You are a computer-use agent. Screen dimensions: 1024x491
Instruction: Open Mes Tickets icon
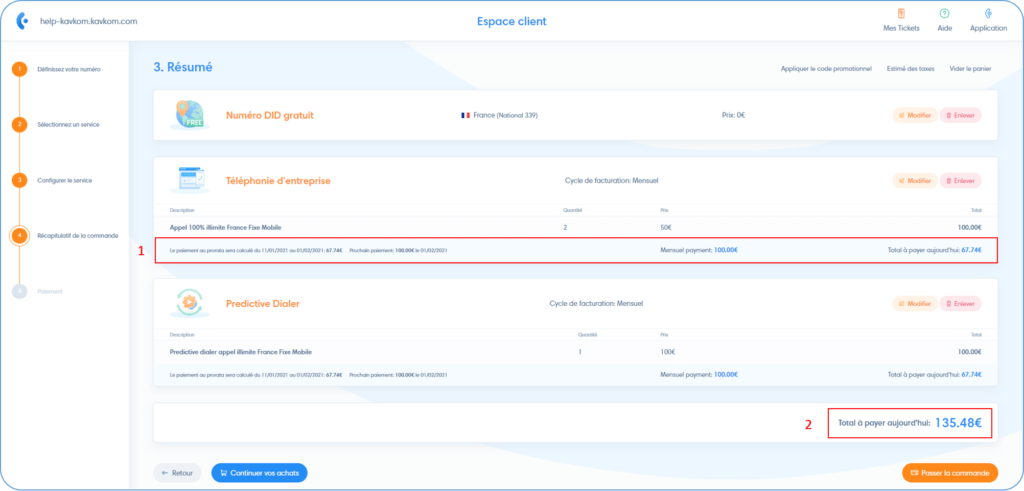[x=901, y=14]
